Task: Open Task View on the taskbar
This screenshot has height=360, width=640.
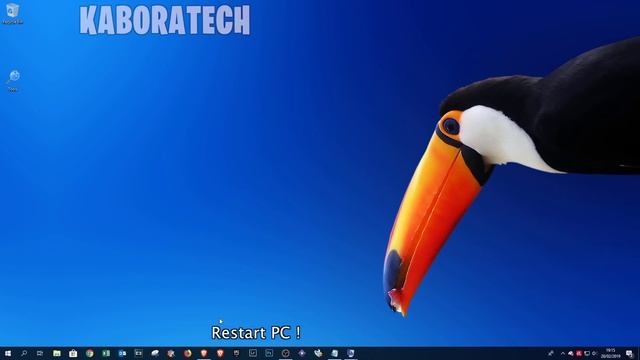Action: pos(40,353)
